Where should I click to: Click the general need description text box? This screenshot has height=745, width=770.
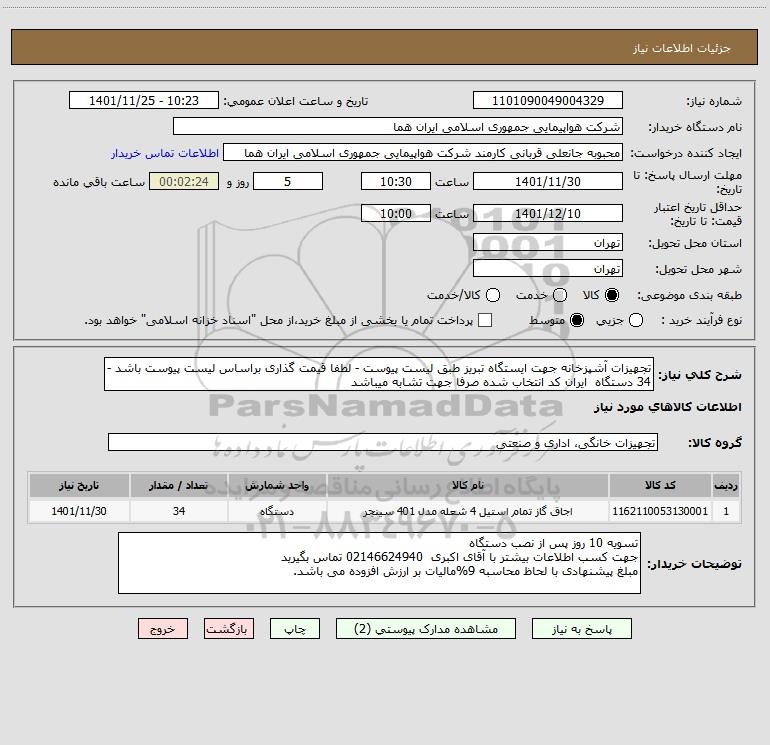(379, 375)
